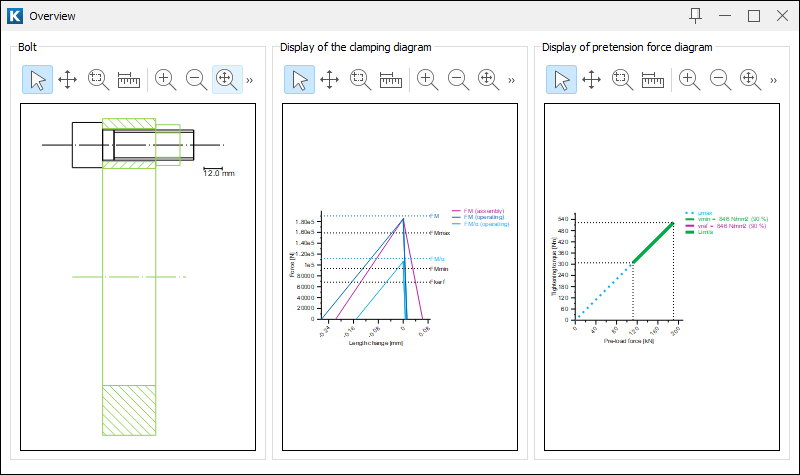
Task: Click the bolt head in the drawing
Action: (86, 145)
